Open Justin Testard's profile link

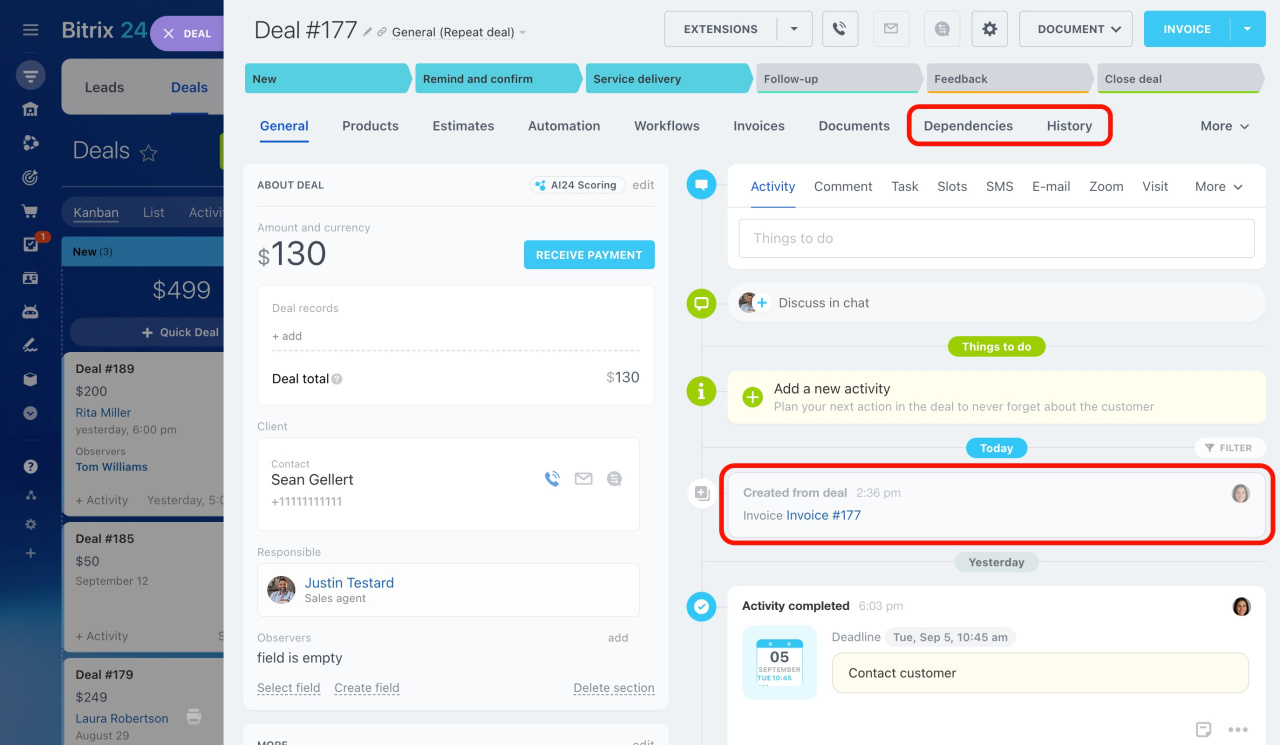point(349,583)
